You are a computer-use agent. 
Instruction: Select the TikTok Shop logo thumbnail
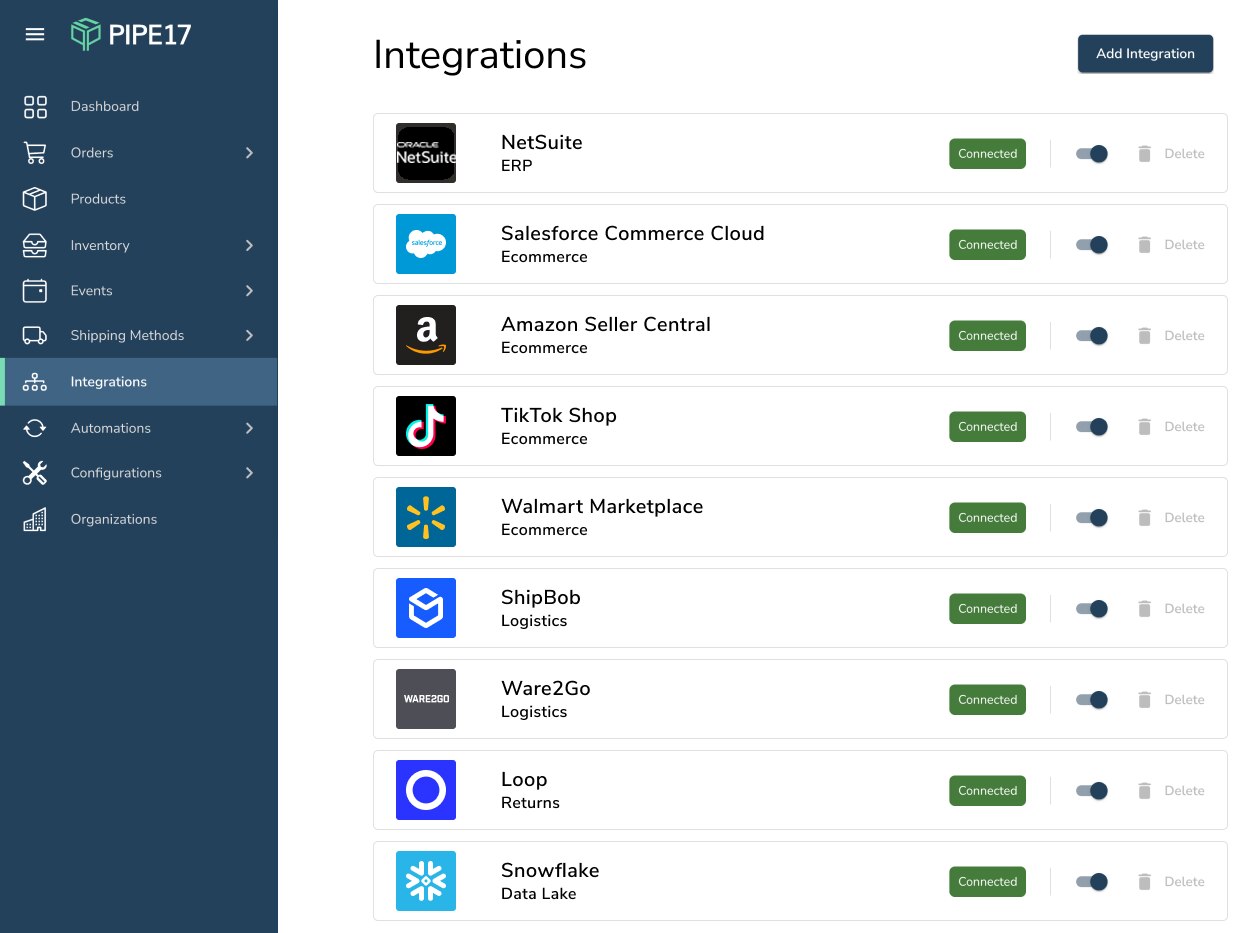[x=426, y=426]
